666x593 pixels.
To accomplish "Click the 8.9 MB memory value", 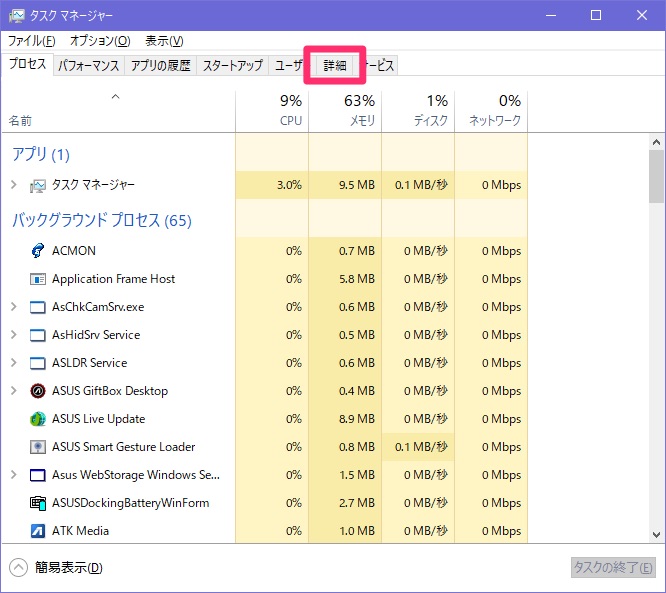I will [x=357, y=419].
